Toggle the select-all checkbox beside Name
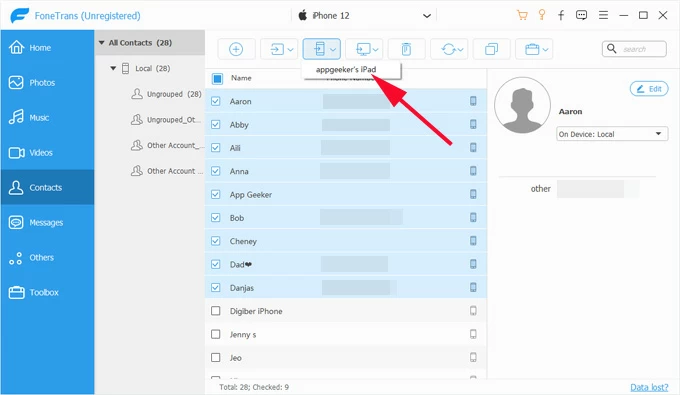The width and height of the screenshot is (680, 395). click(217, 78)
